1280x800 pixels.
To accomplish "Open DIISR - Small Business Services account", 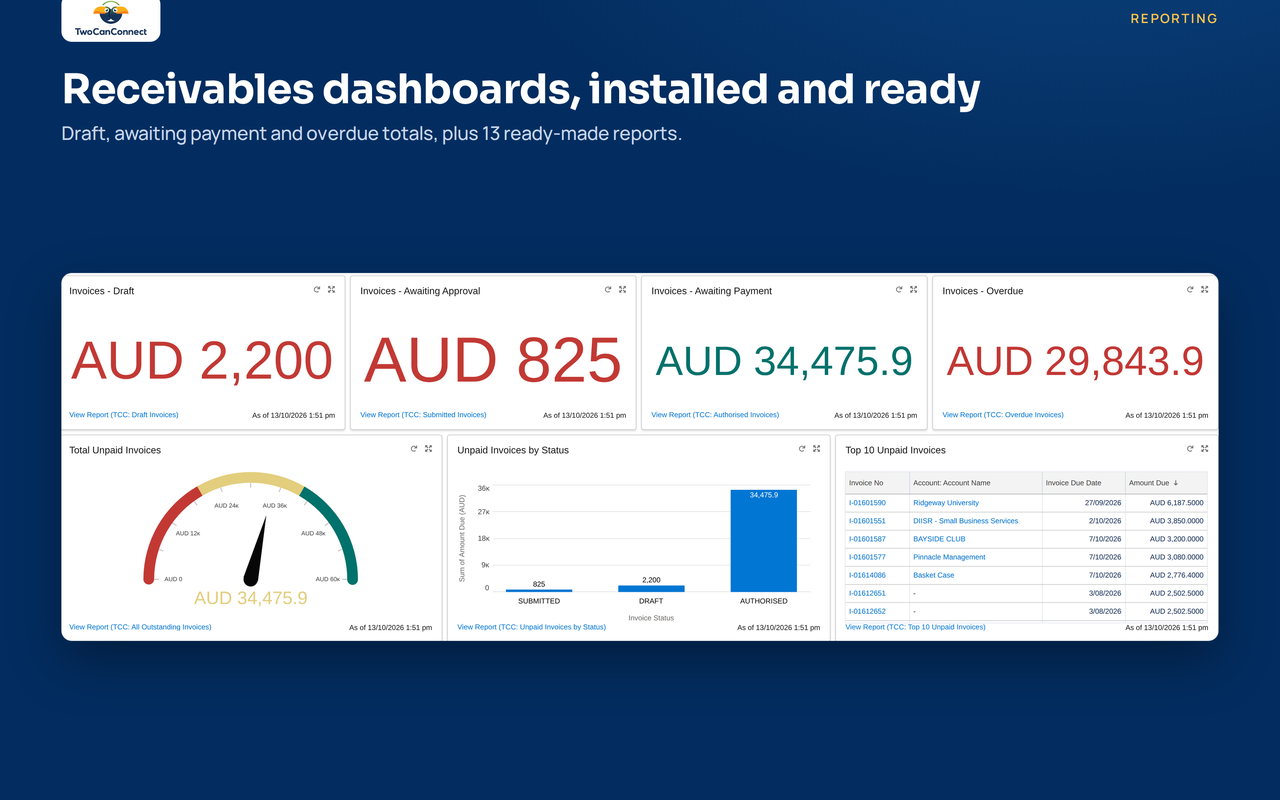I will click(x=965, y=521).
